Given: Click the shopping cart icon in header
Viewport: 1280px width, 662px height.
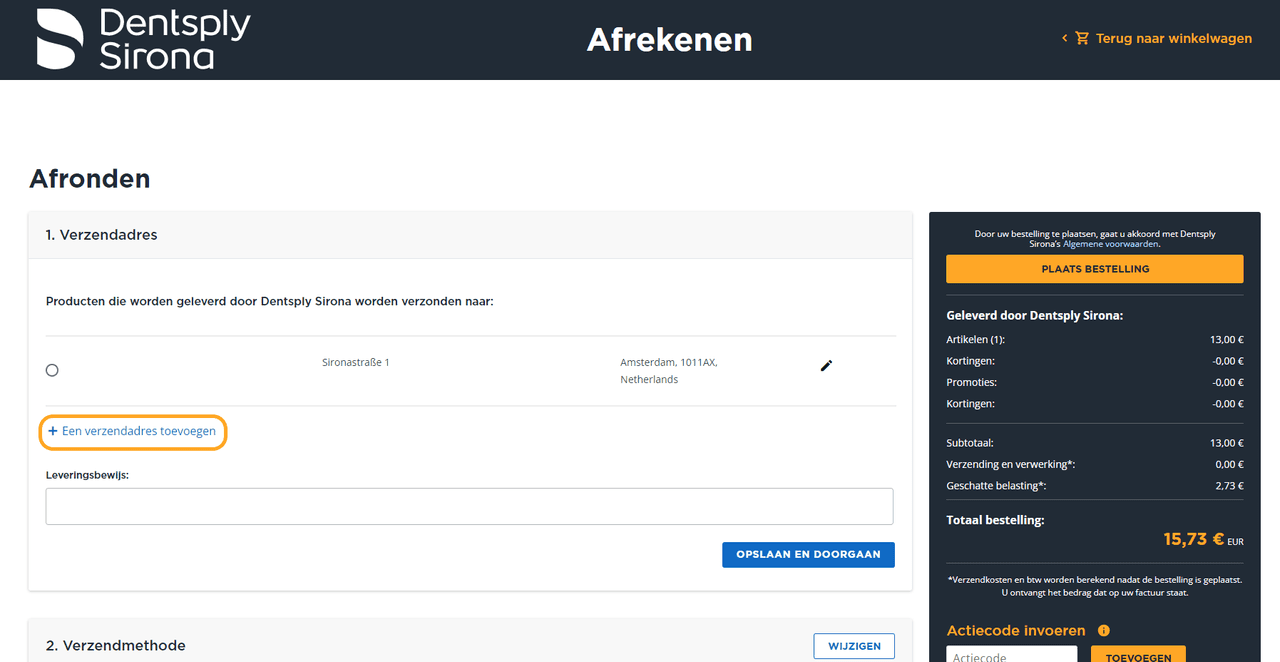Looking at the screenshot, I should [1082, 39].
